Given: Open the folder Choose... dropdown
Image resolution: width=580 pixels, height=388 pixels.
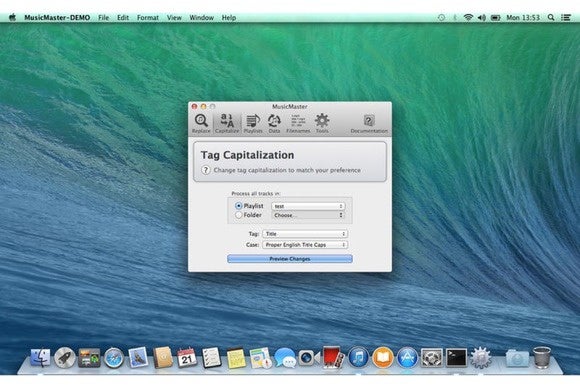Looking at the screenshot, I should (308, 215).
